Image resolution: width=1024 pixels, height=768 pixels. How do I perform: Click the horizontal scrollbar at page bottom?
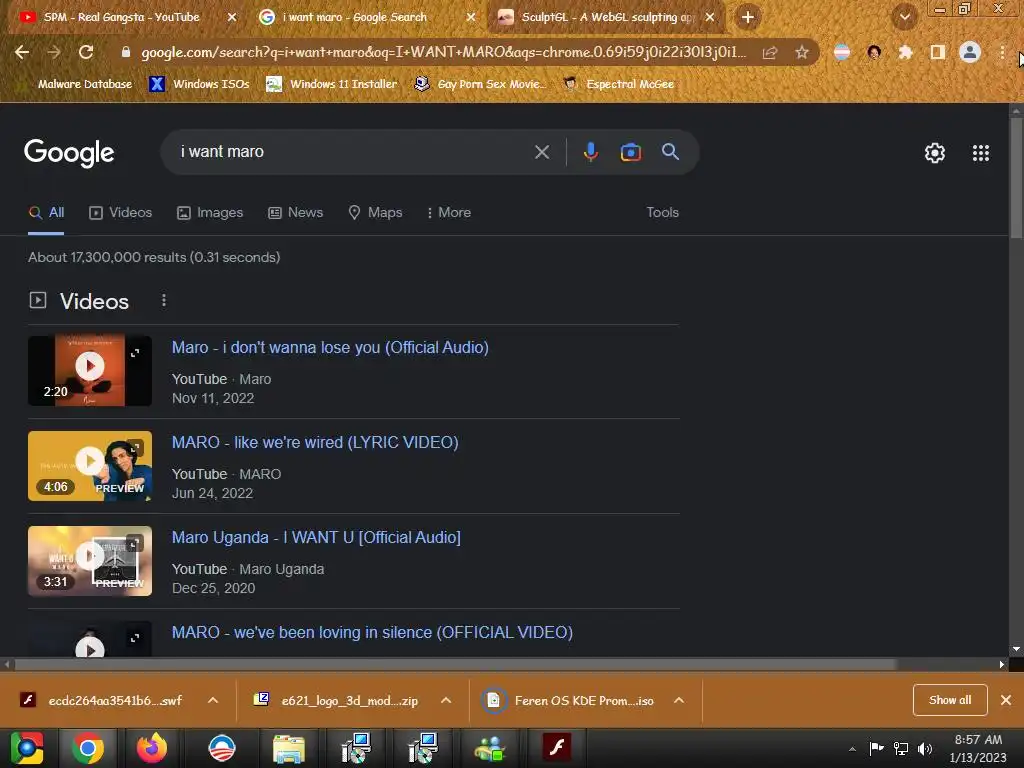tap(456, 664)
